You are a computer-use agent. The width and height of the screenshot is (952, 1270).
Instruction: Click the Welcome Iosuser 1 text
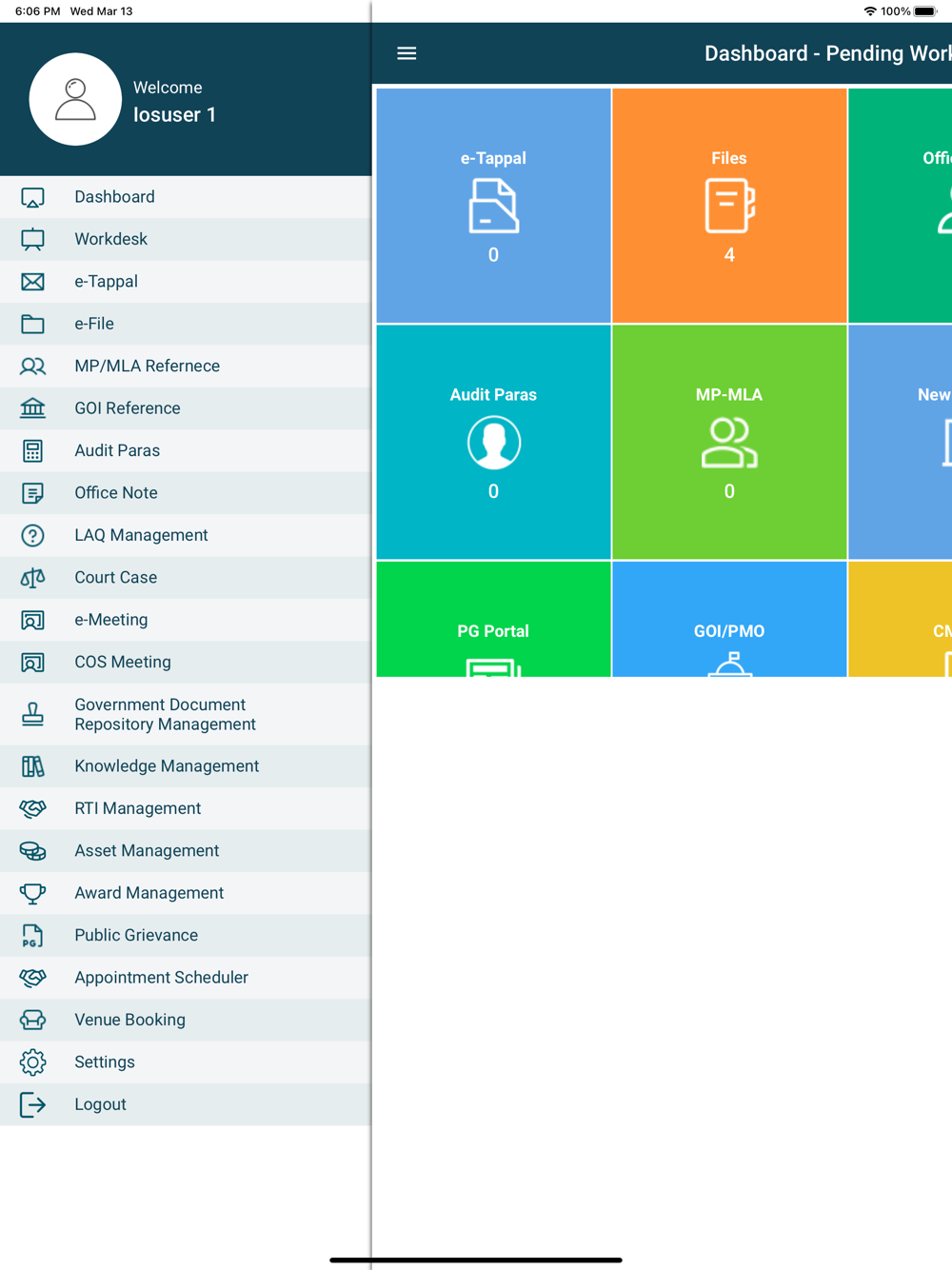point(175,101)
